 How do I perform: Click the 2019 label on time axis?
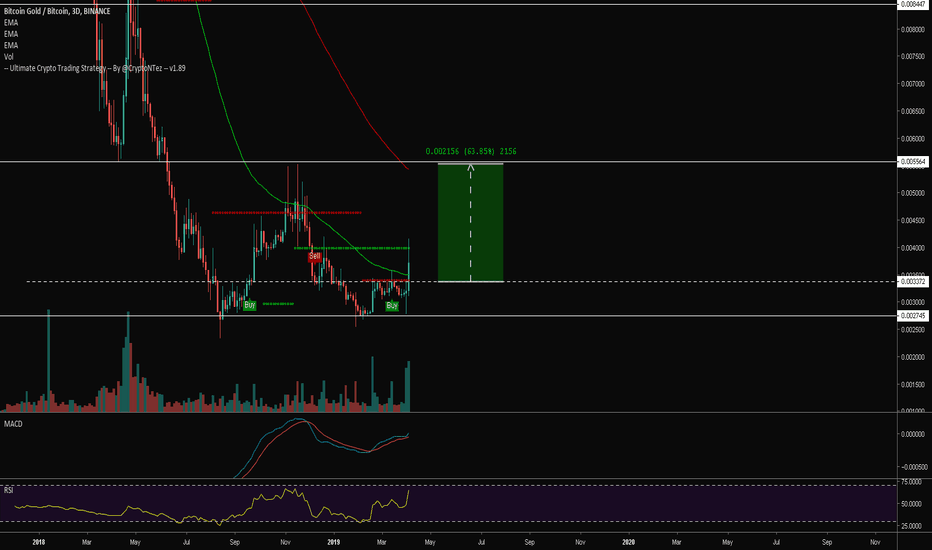click(x=333, y=542)
